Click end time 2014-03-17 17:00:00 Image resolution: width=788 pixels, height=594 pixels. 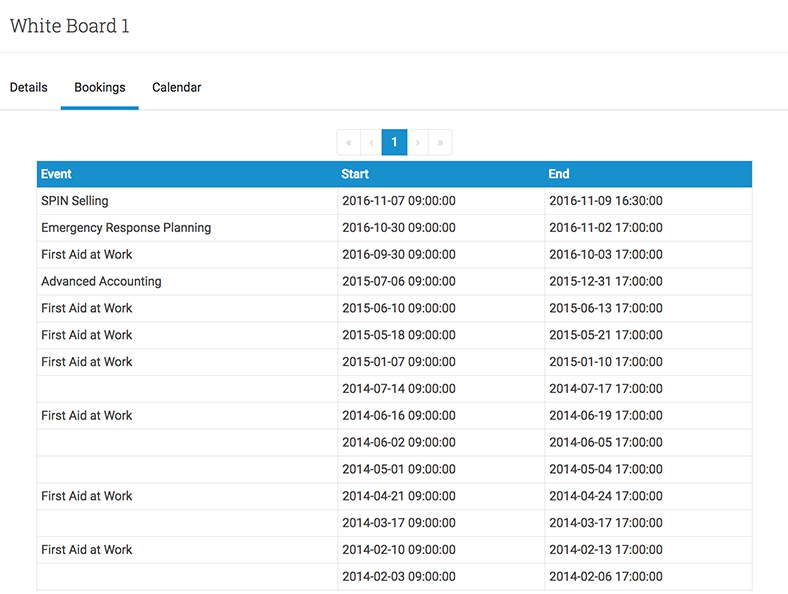coord(606,523)
